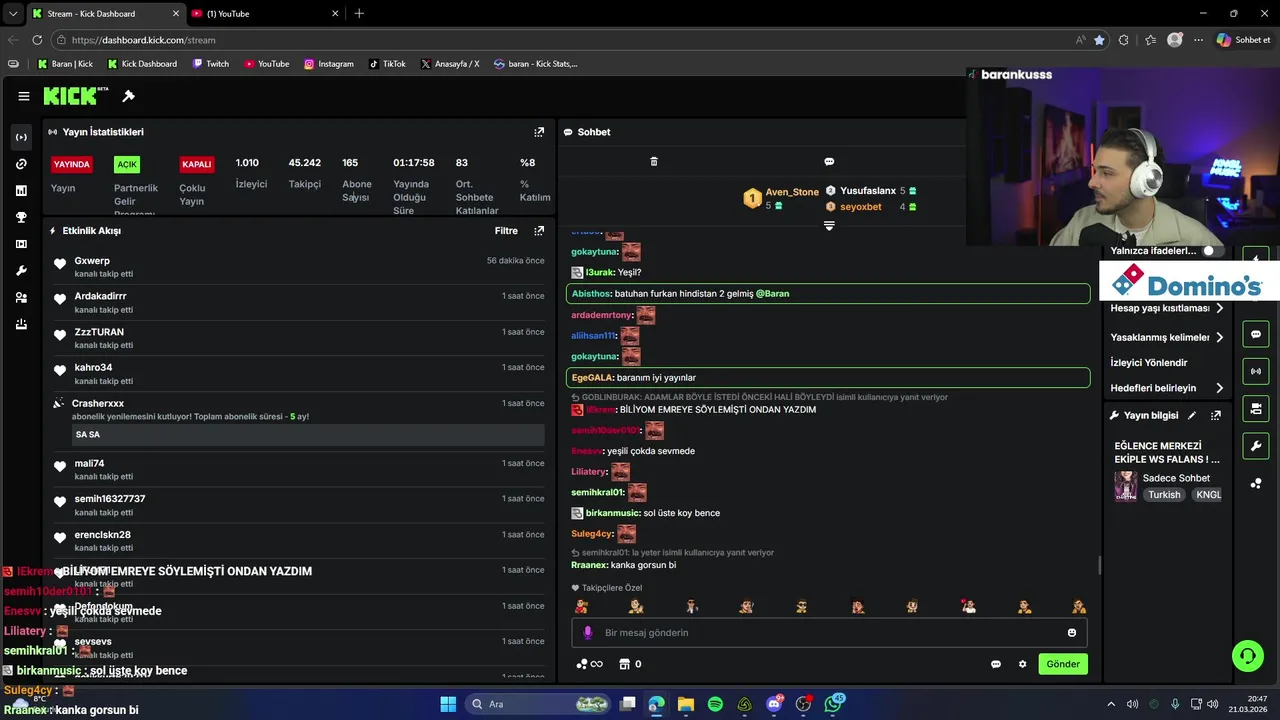The image size is (1280, 720).
Task: Focus the Bir mesaj gönderin input
Action: (829, 633)
